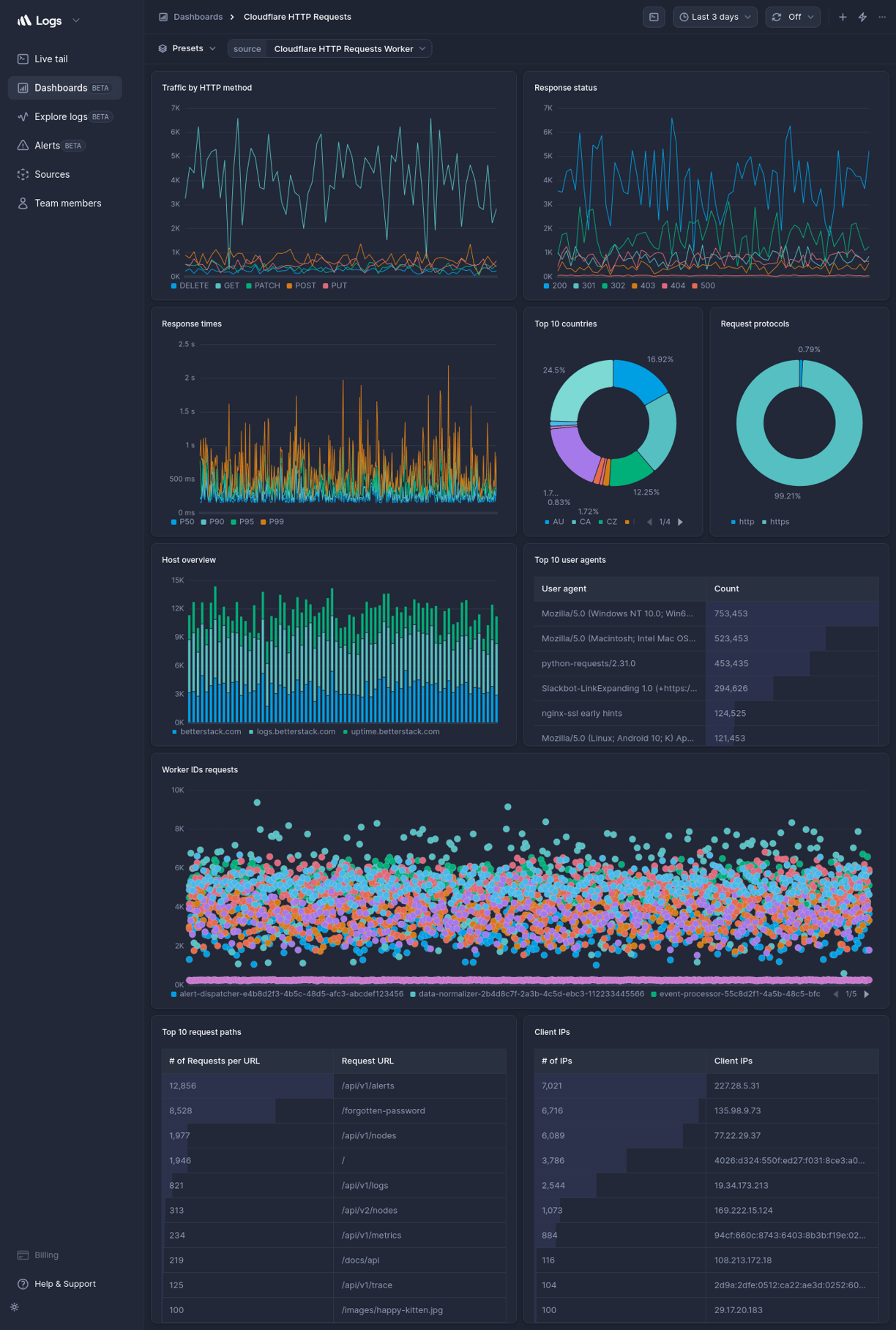This screenshot has width=896, height=1330.
Task: Go to previous page of worker IDs legend
Action: click(x=836, y=994)
